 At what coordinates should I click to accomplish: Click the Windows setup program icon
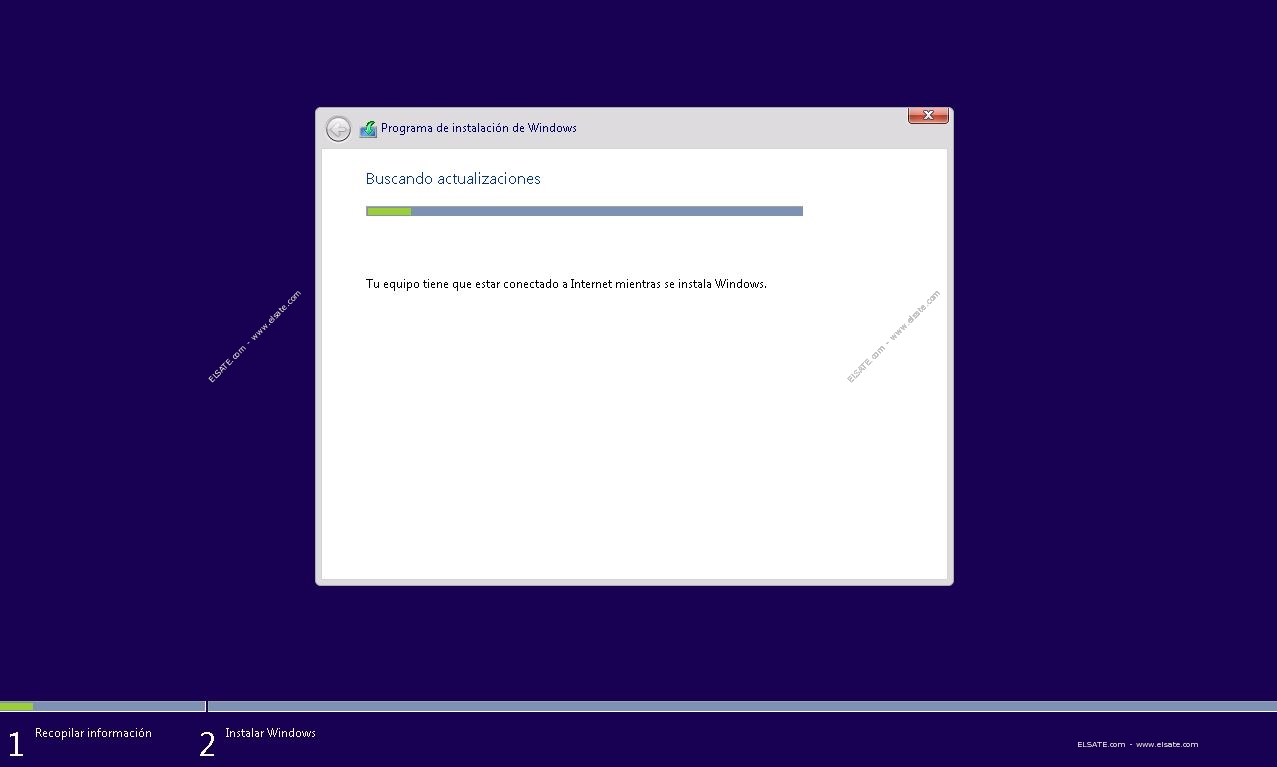coord(368,129)
